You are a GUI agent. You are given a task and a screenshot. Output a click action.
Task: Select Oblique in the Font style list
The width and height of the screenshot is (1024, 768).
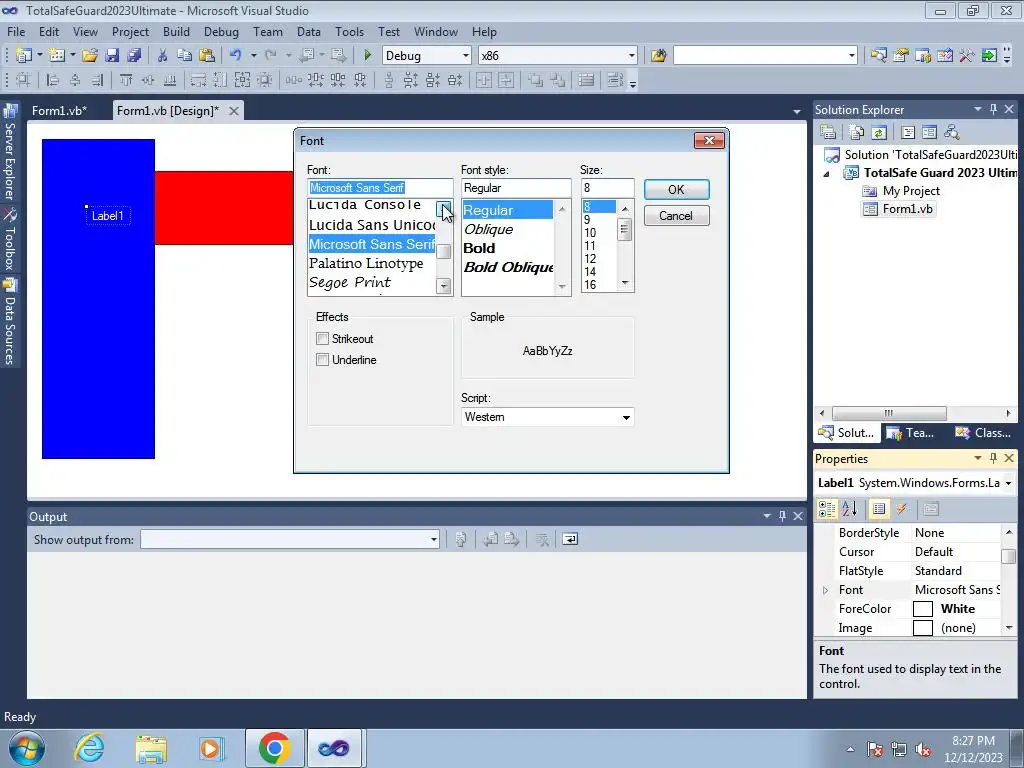pyautogui.click(x=488, y=229)
